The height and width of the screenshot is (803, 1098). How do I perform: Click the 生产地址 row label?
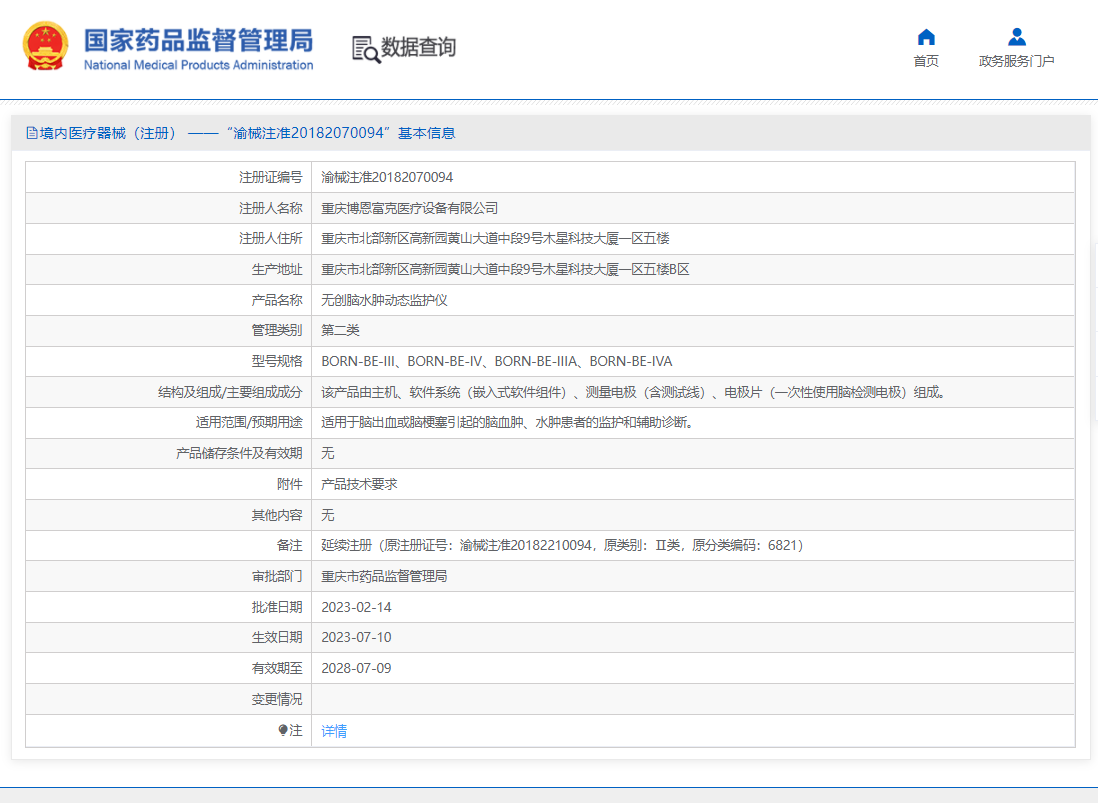click(x=277, y=270)
